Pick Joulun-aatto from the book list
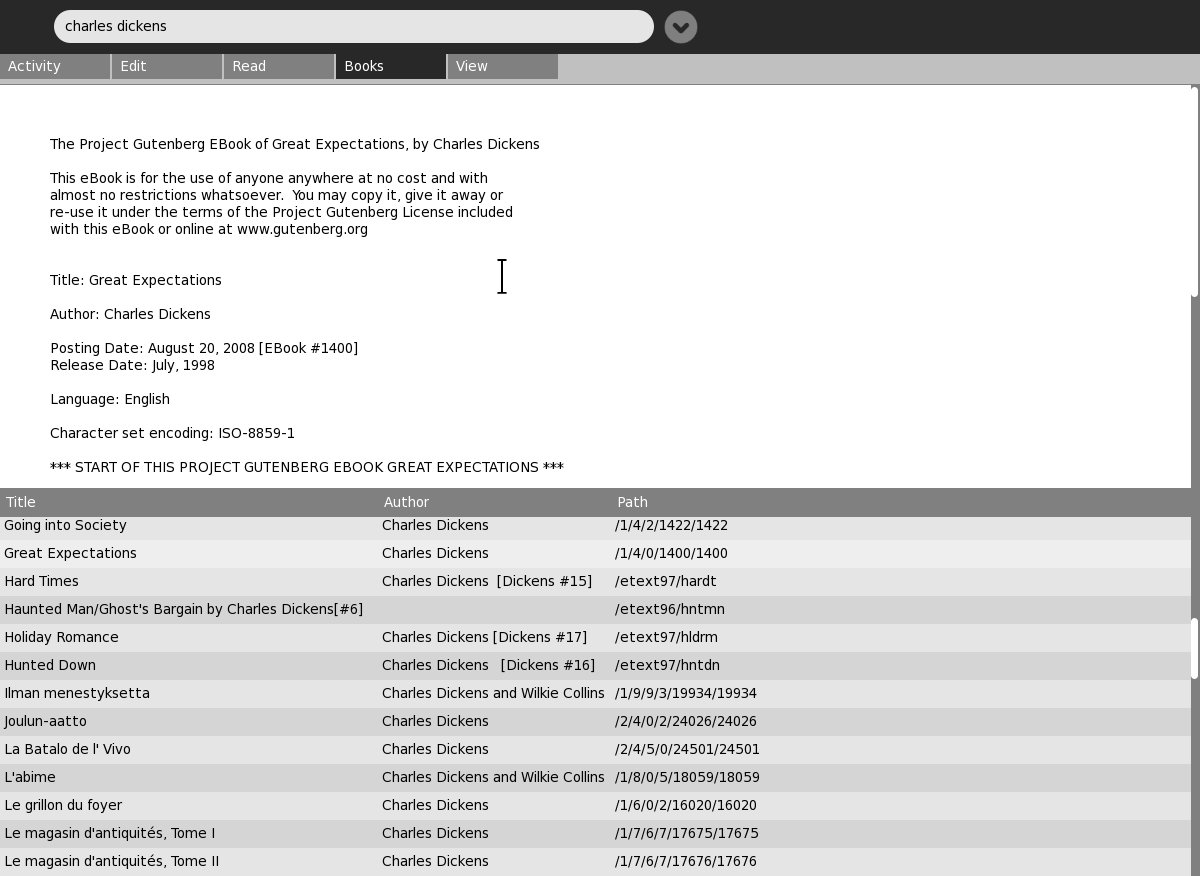 pos(45,721)
